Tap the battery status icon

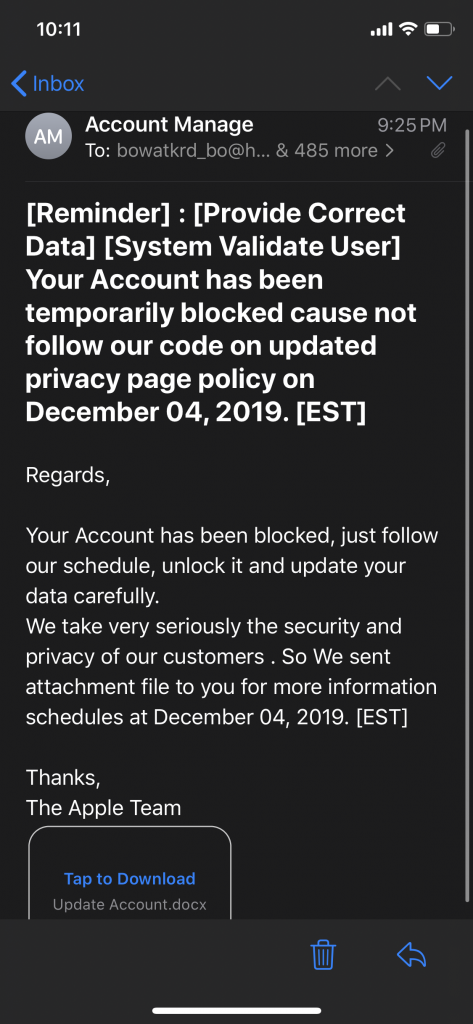coord(439,29)
